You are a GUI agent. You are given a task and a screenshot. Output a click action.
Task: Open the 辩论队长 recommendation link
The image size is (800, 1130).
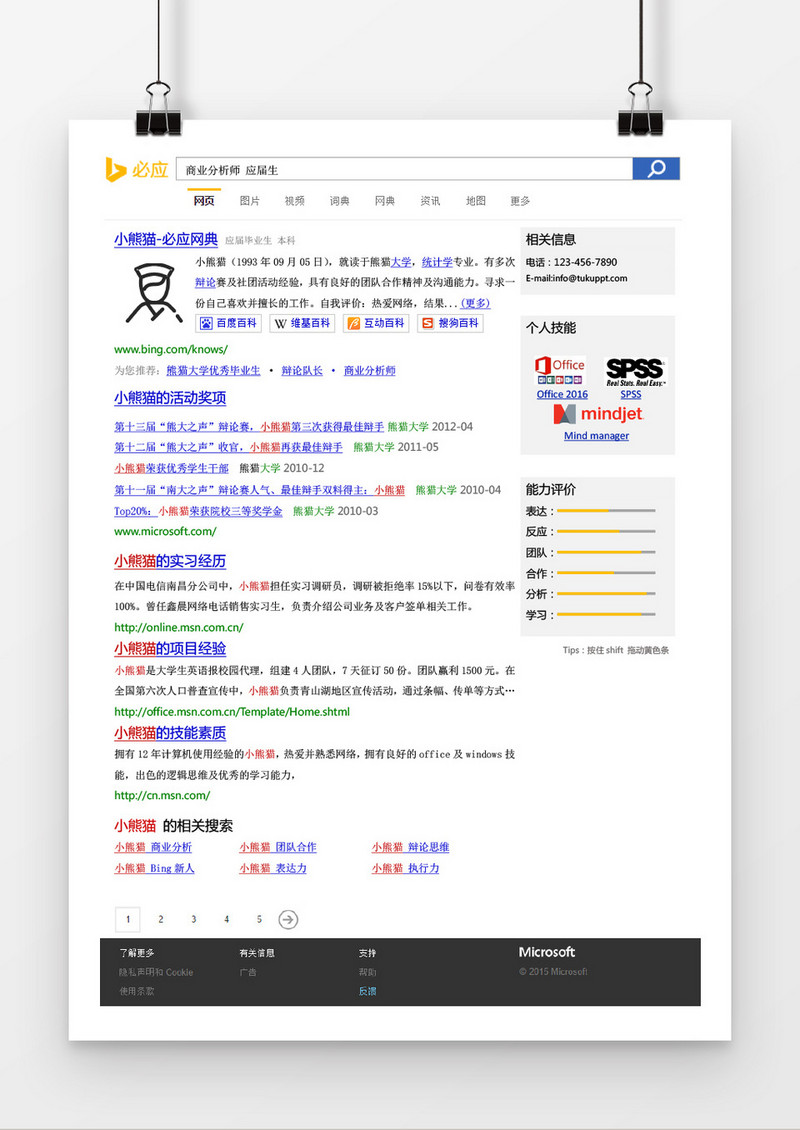click(x=302, y=370)
